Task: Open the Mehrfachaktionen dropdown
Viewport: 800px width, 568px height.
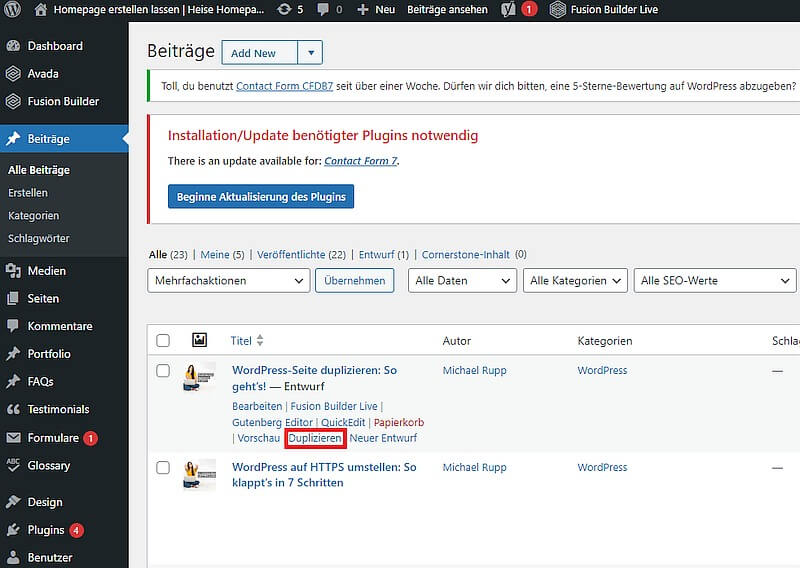Action: point(229,281)
